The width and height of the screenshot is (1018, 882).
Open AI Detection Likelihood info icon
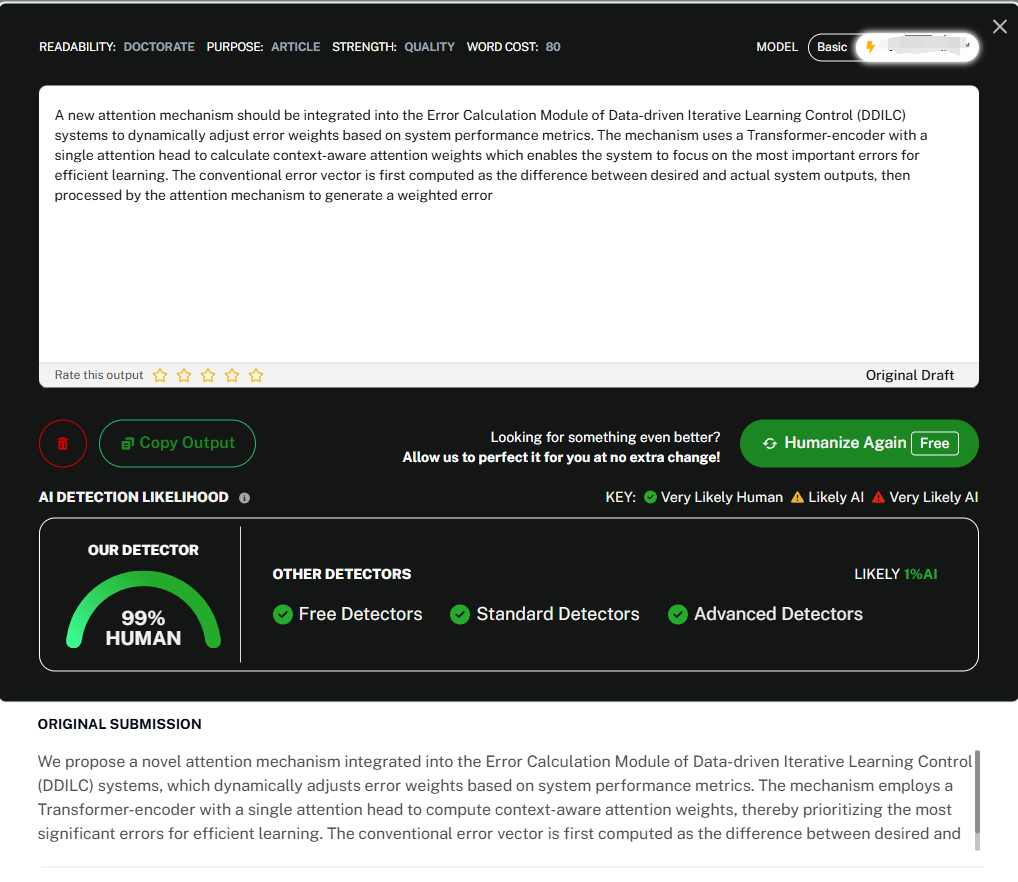point(244,498)
